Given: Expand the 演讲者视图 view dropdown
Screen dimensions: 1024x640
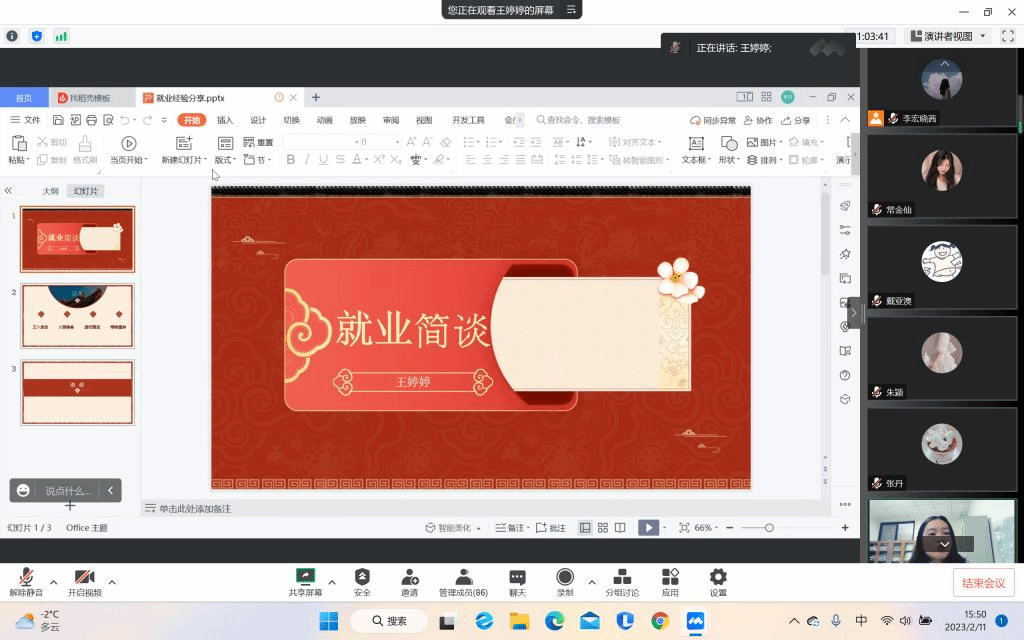Looking at the screenshot, I should 982,36.
